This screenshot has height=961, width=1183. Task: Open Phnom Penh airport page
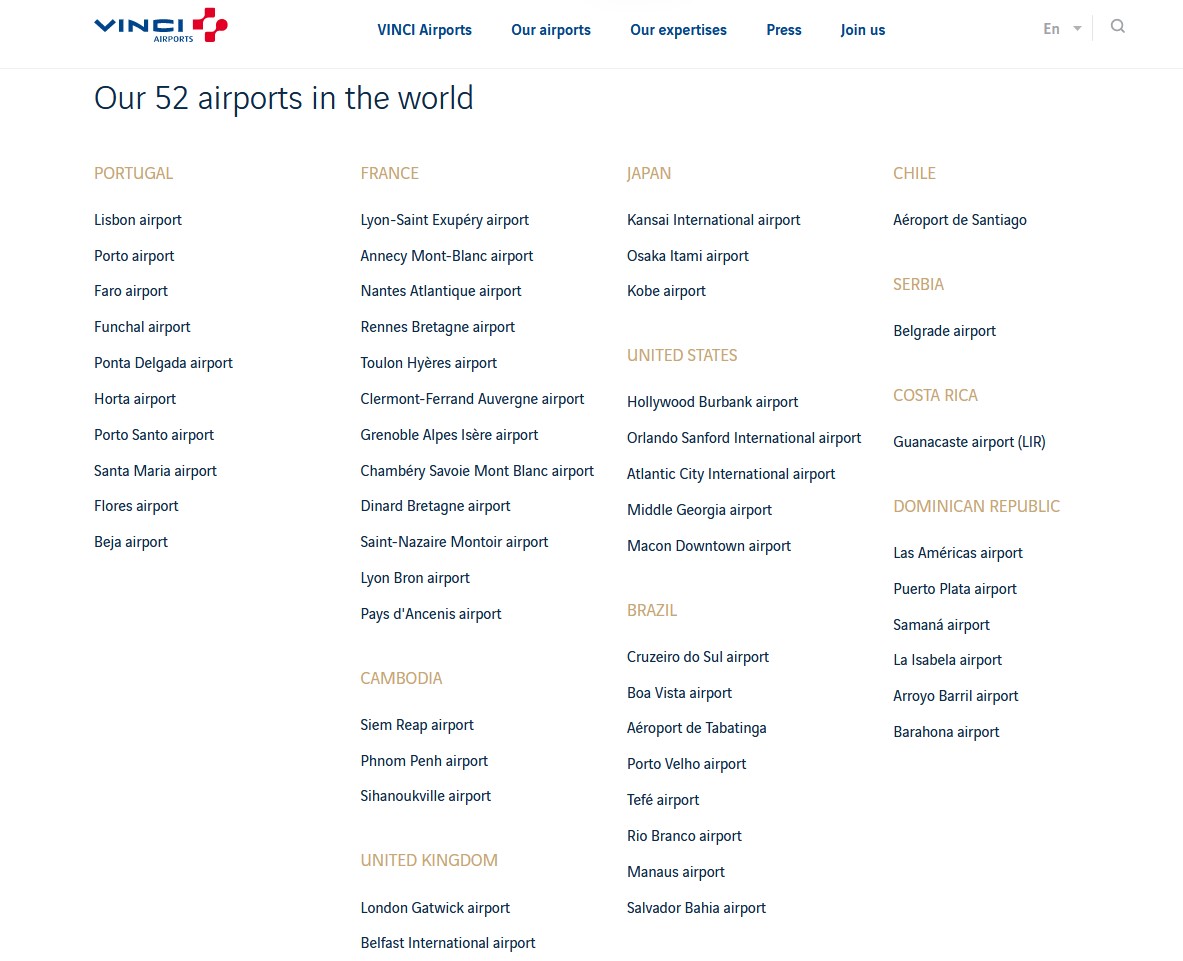(x=424, y=761)
